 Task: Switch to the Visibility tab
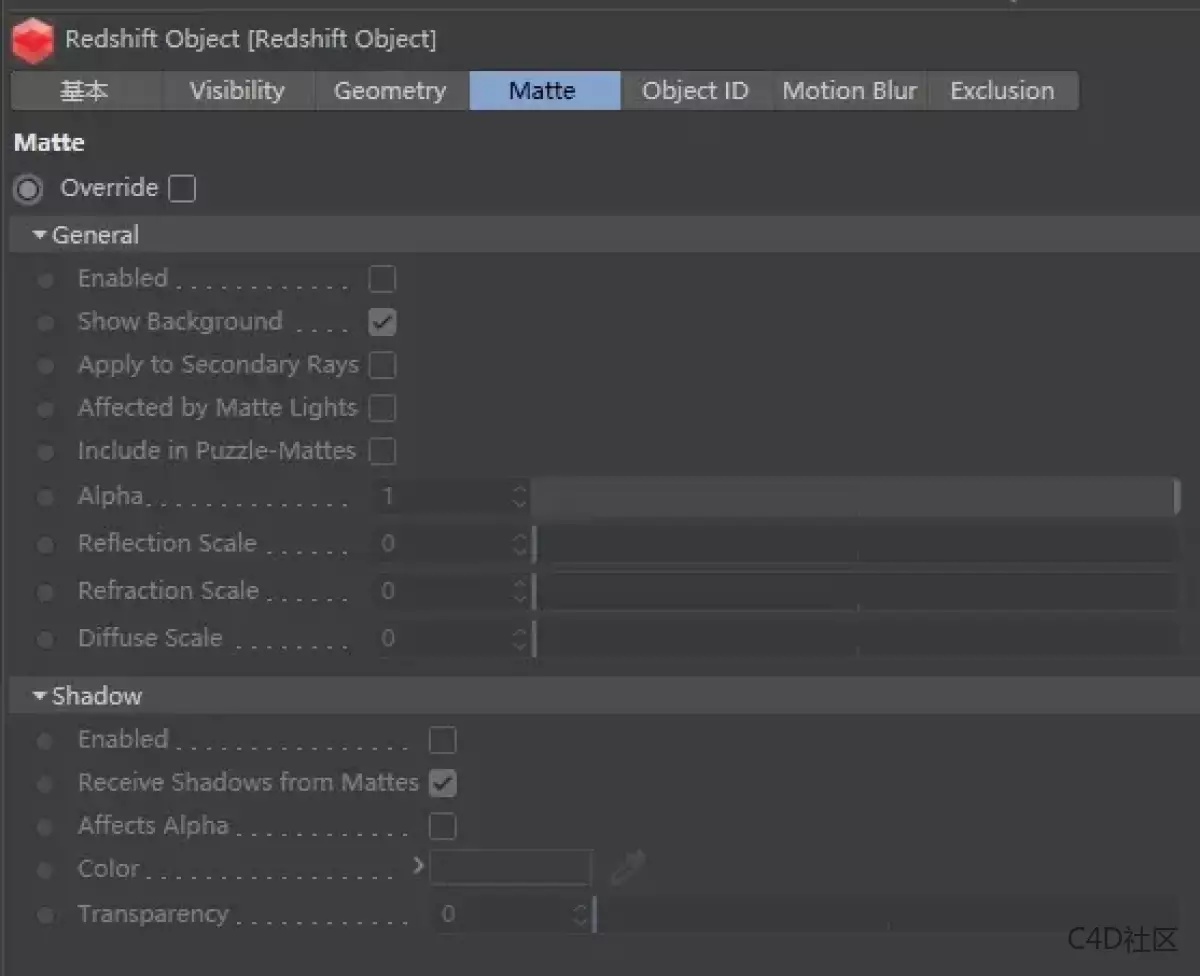coord(237,91)
